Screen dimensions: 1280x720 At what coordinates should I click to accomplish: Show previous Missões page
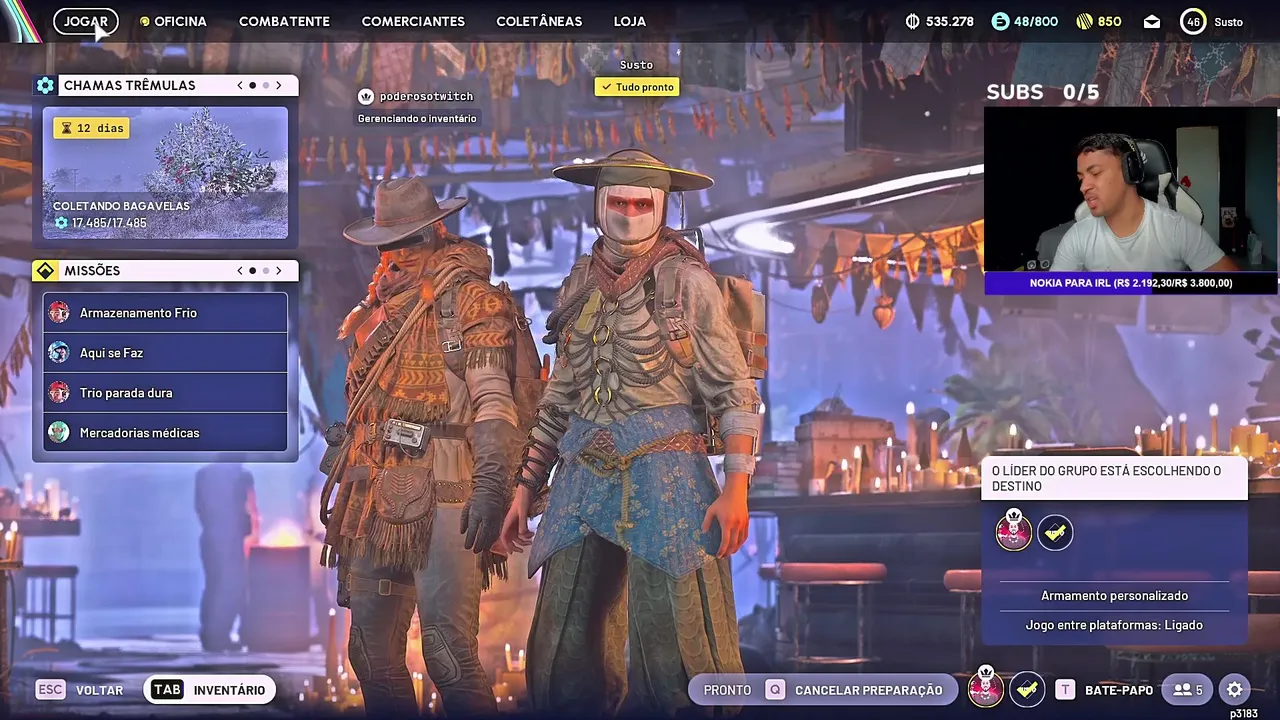(240, 271)
